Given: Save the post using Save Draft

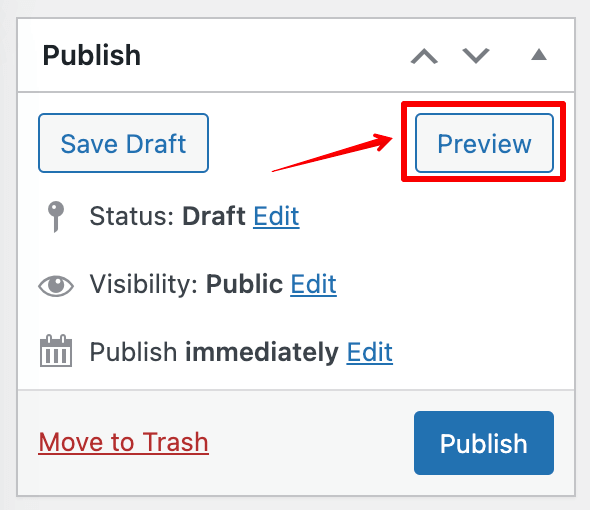Looking at the screenshot, I should [x=123, y=143].
